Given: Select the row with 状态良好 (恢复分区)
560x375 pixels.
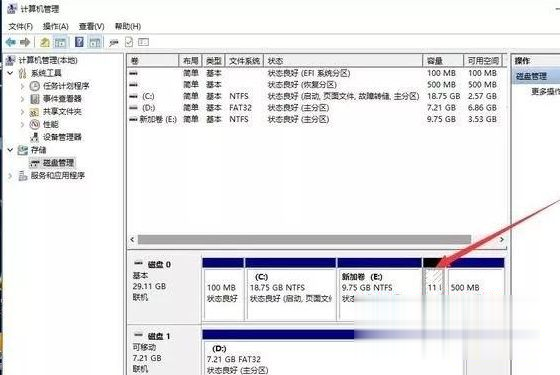Looking at the screenshot, I should pos(315,85).
